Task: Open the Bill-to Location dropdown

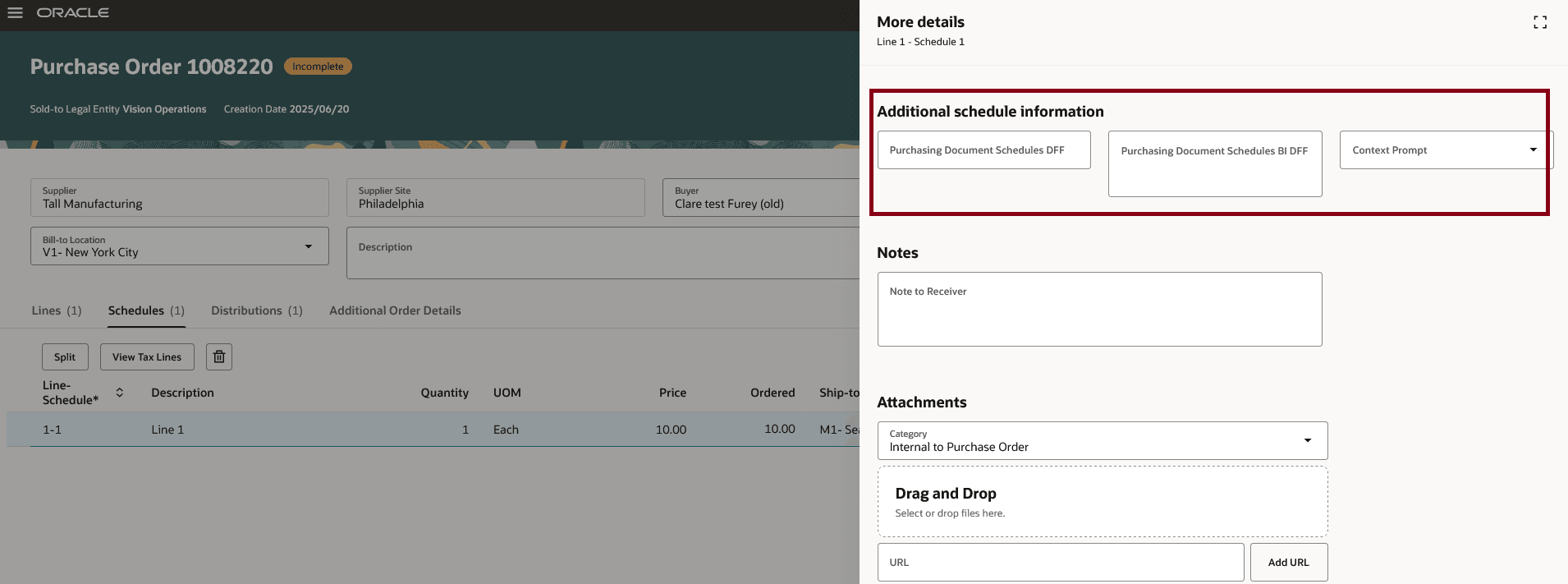Action: (x=308, y=246)
